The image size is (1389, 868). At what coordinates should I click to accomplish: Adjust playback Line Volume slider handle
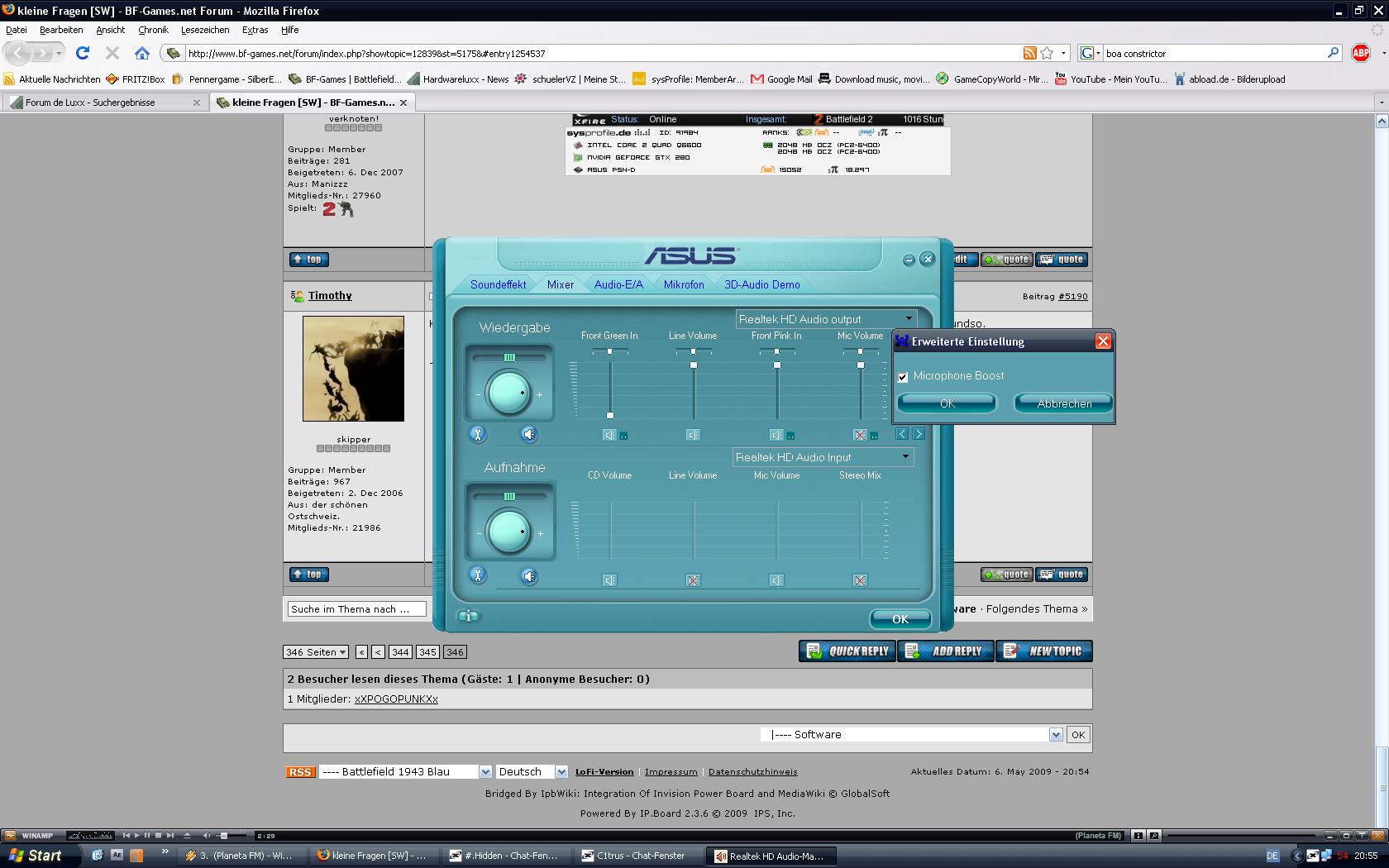pos(693,365)
